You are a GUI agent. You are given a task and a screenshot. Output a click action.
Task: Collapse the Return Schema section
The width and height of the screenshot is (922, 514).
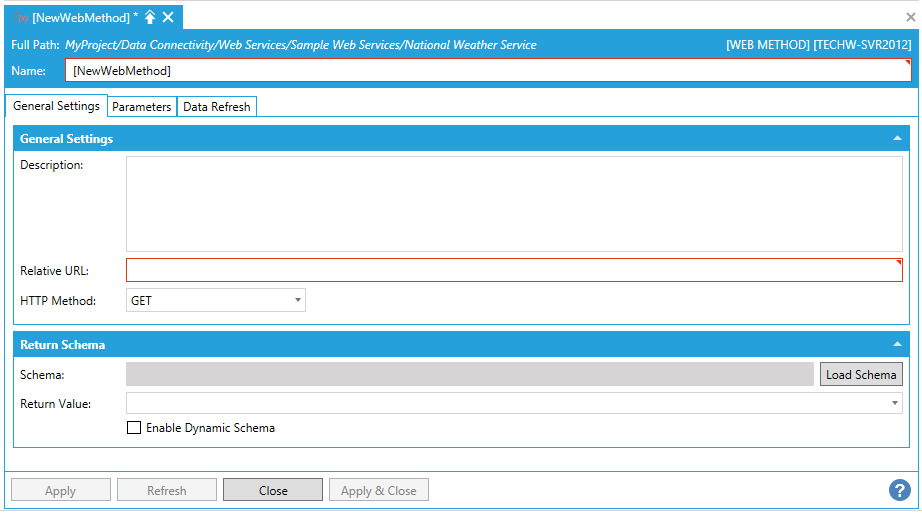point(897,345)
